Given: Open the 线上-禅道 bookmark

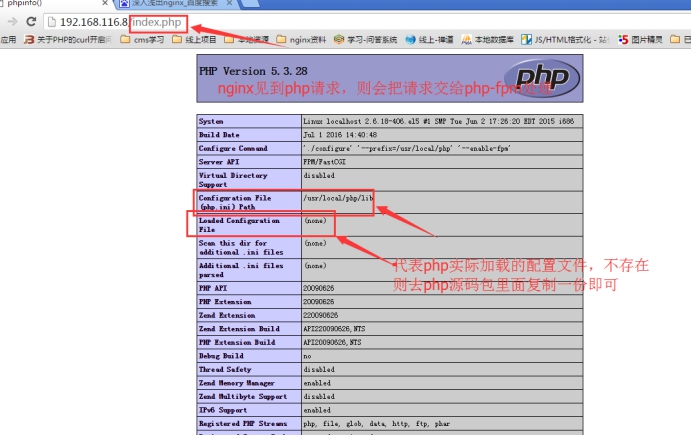Looking at the screenshot, I should [429, 40].
